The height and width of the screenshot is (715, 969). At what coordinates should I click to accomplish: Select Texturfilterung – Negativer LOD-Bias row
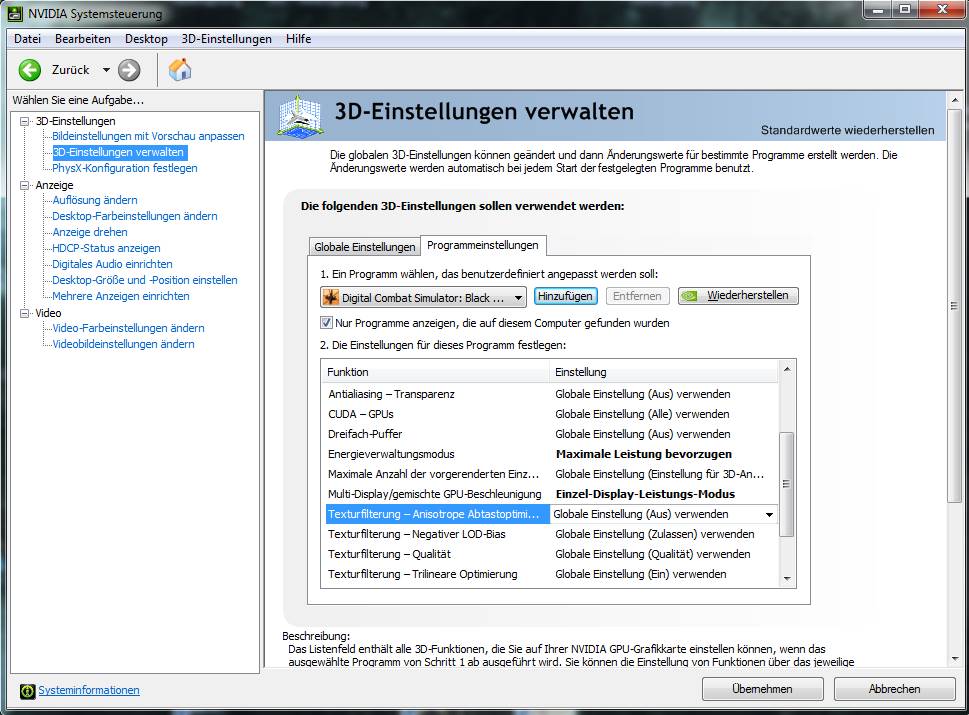coord(551,534)
